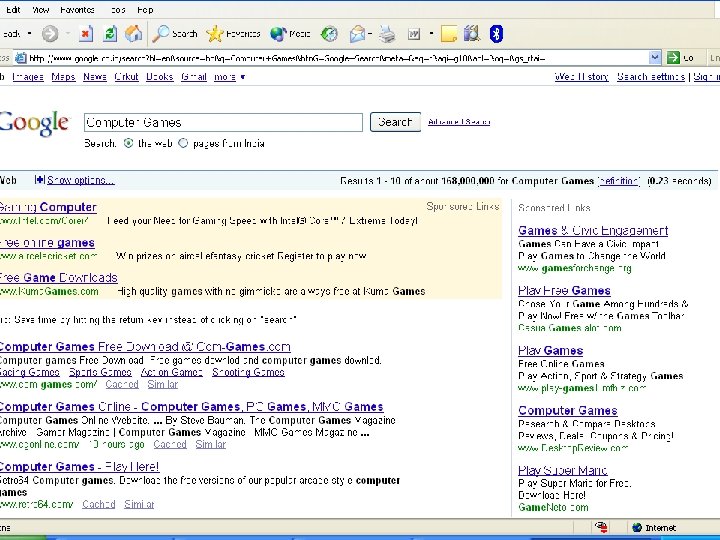This screenshot has height=540, width=720.
Task: Open the Edit menu
Action: coord(12,10)
